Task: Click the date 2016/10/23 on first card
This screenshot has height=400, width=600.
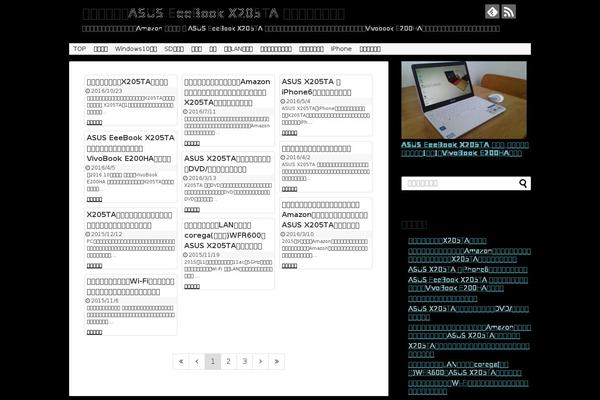Action: pos(106,91)
